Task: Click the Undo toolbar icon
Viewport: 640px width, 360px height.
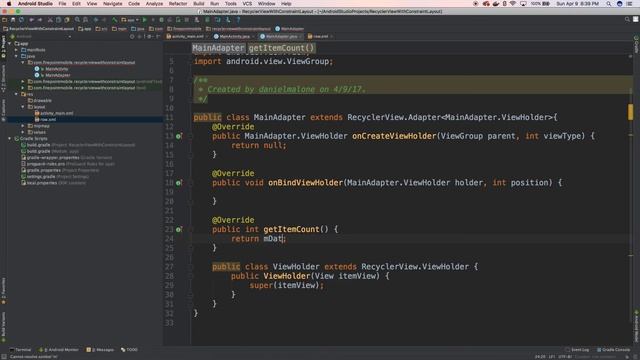Action: click(31, 20)
